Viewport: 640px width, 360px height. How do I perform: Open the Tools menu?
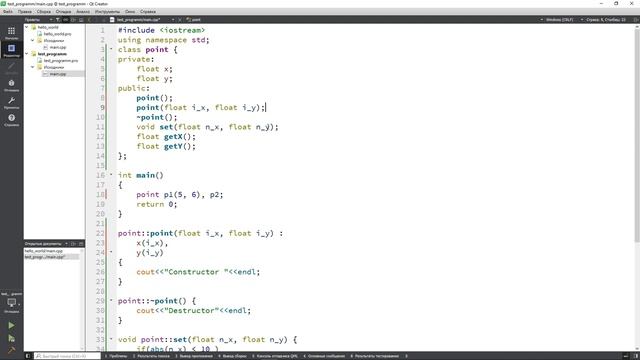click(107, 12)
